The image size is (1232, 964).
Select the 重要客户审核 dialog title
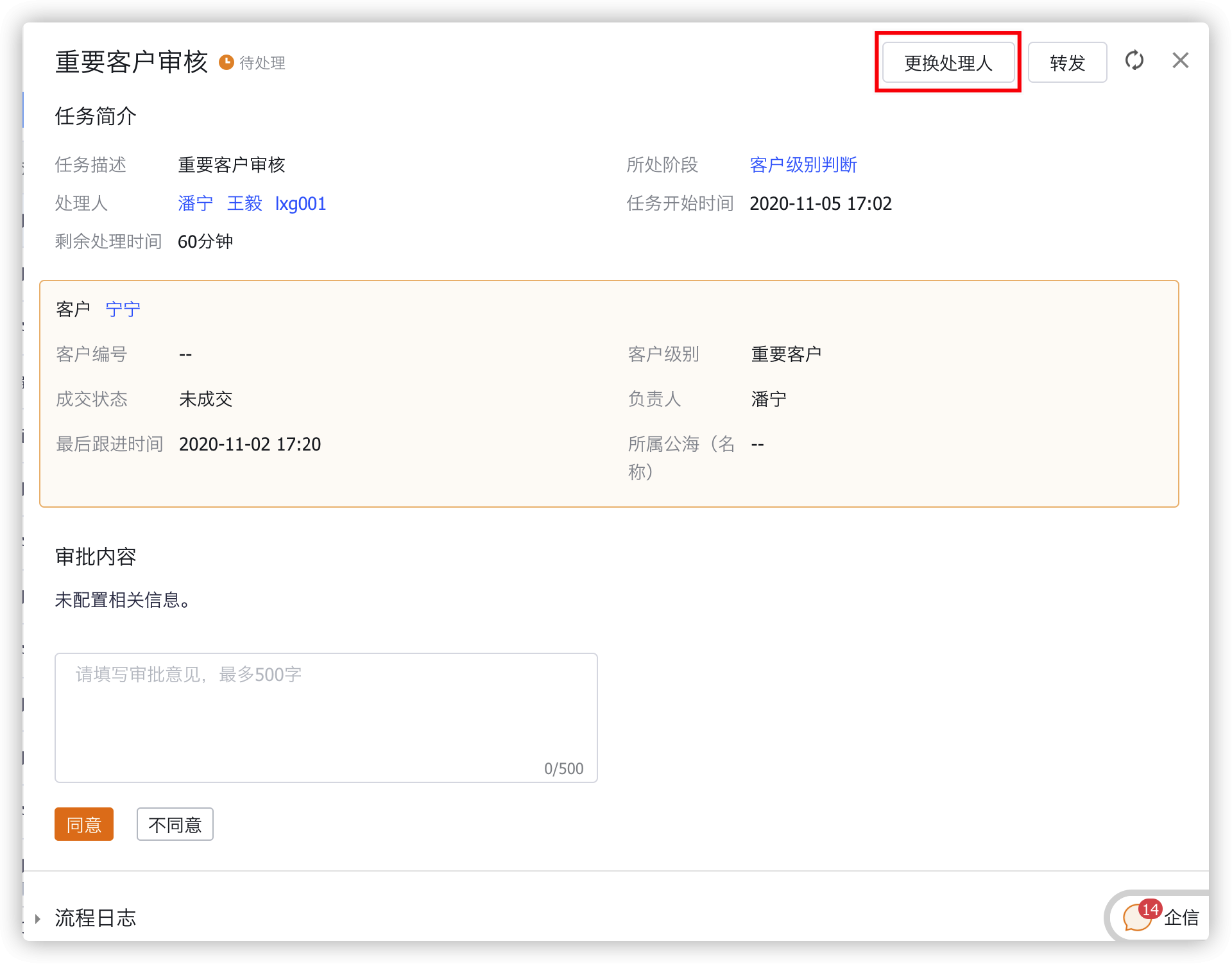pyautogui.click(x=132, y=62)
